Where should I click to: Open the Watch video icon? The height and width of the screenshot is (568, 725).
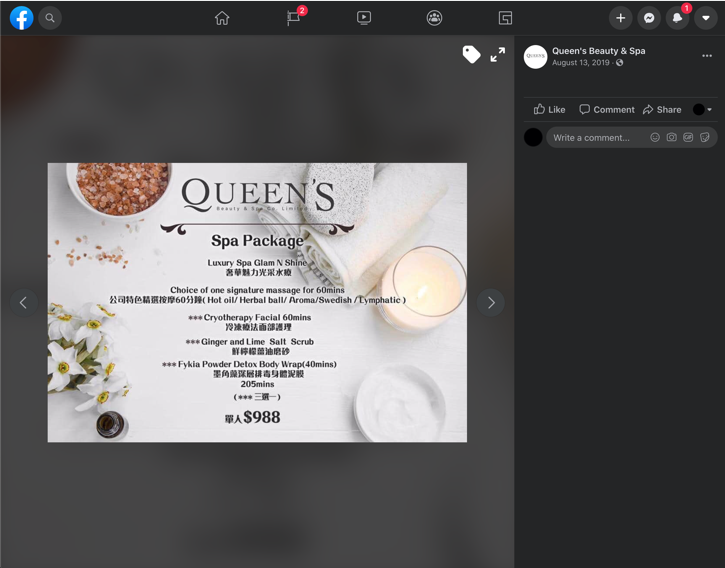(364, 18)
